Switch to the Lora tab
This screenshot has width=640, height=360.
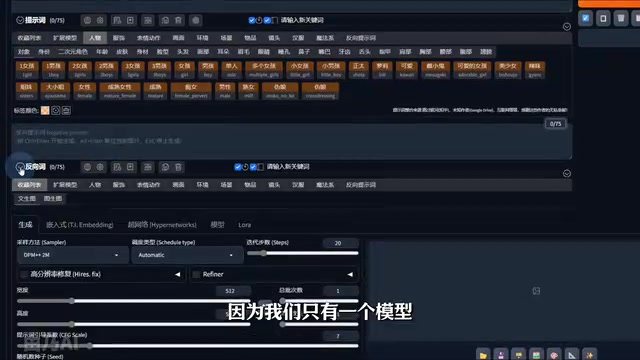[x=244, y=224]
